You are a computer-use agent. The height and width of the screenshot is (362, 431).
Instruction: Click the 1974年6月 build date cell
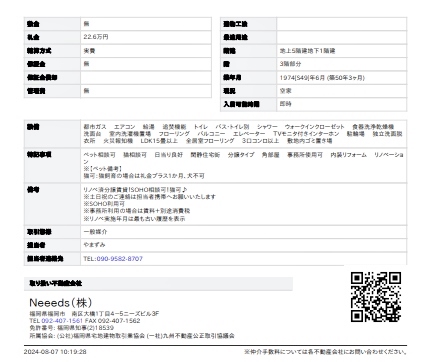click(x=342, y=78)
